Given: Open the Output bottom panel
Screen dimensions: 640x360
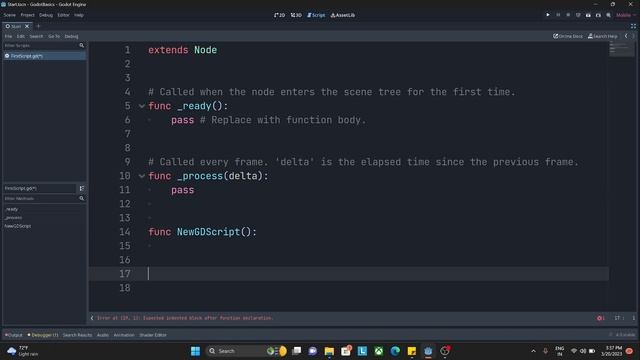Looking at the screenshot, I should click(x=13, y=335).
